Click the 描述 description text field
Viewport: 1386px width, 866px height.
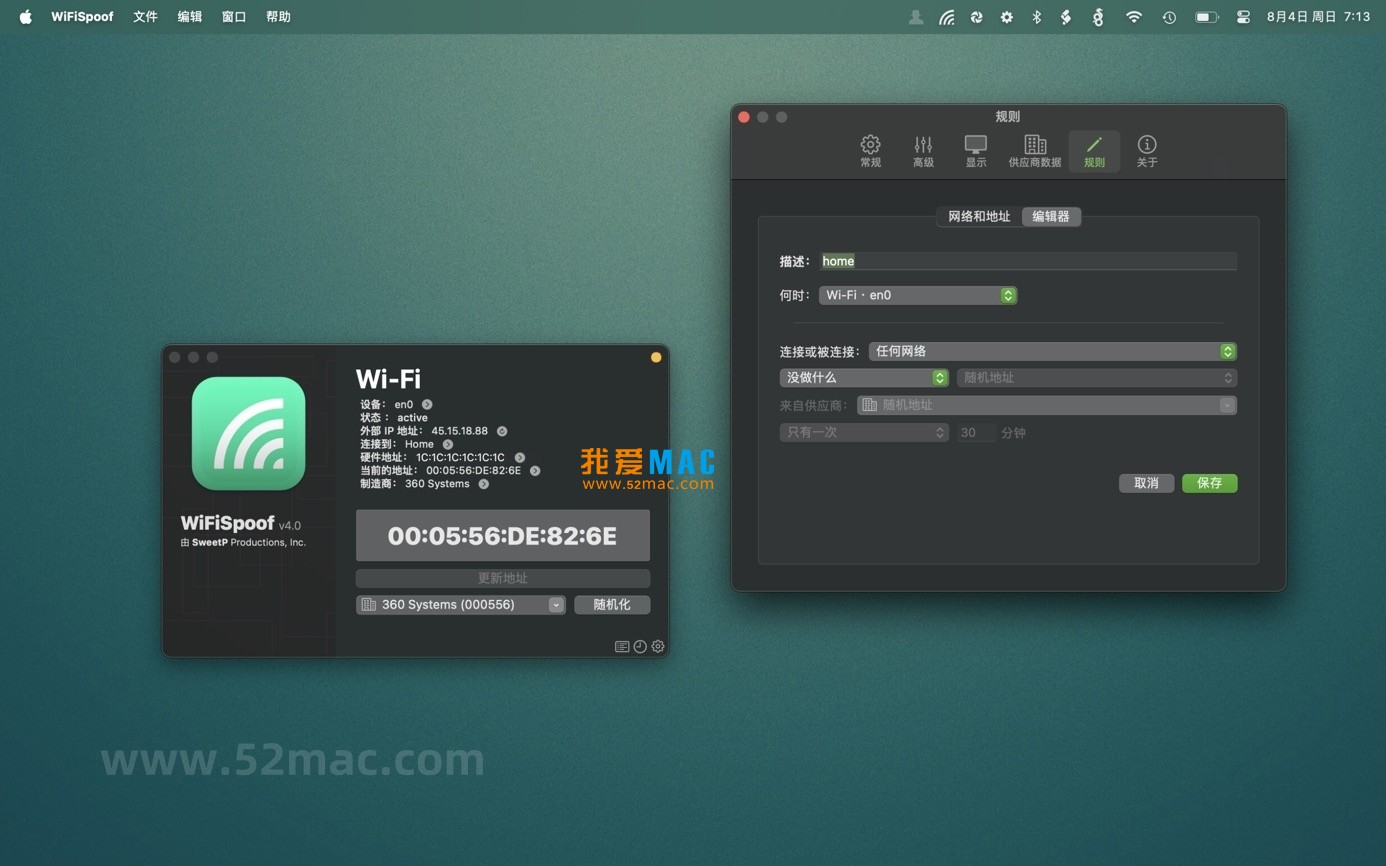pos(1028,261)
